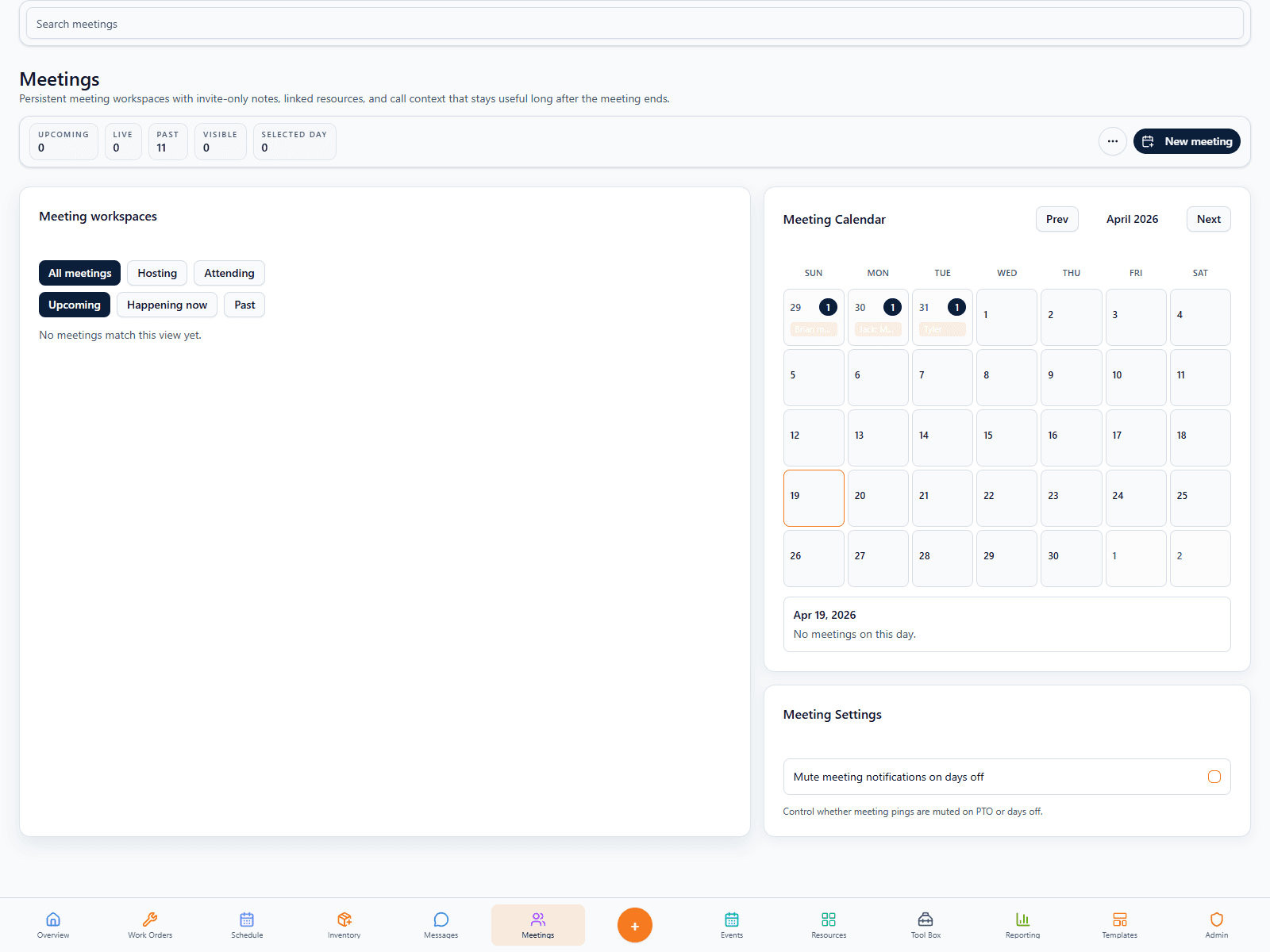Select the Hosting filter
Viewport: 1270px width, 952px height.
156,273
